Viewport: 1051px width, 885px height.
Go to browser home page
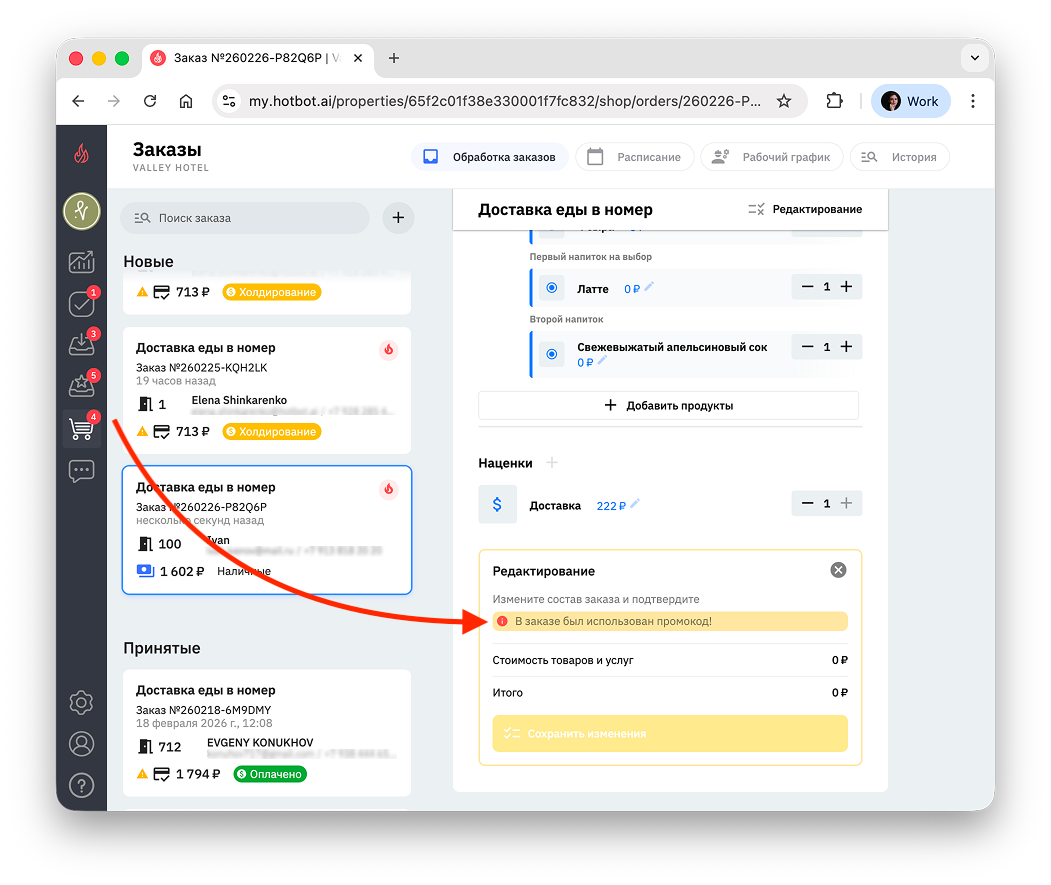(186, 101)
